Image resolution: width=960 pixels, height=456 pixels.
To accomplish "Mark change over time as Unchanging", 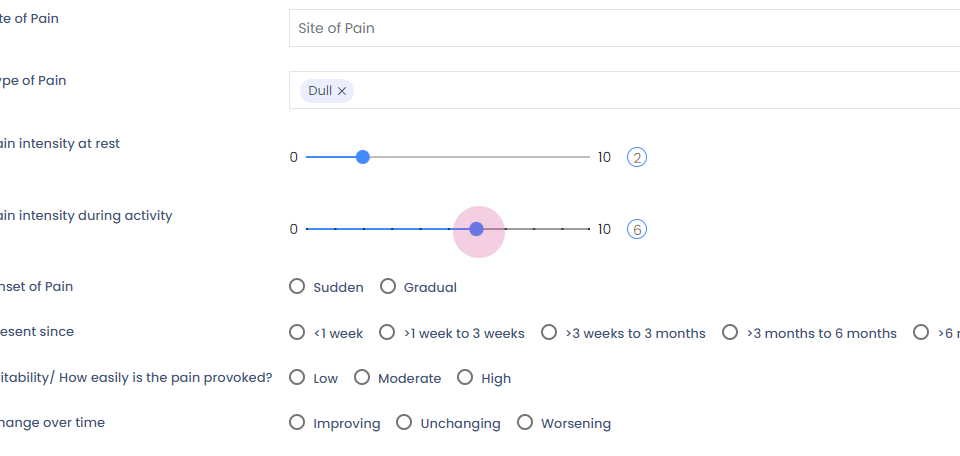I will 404,423.
